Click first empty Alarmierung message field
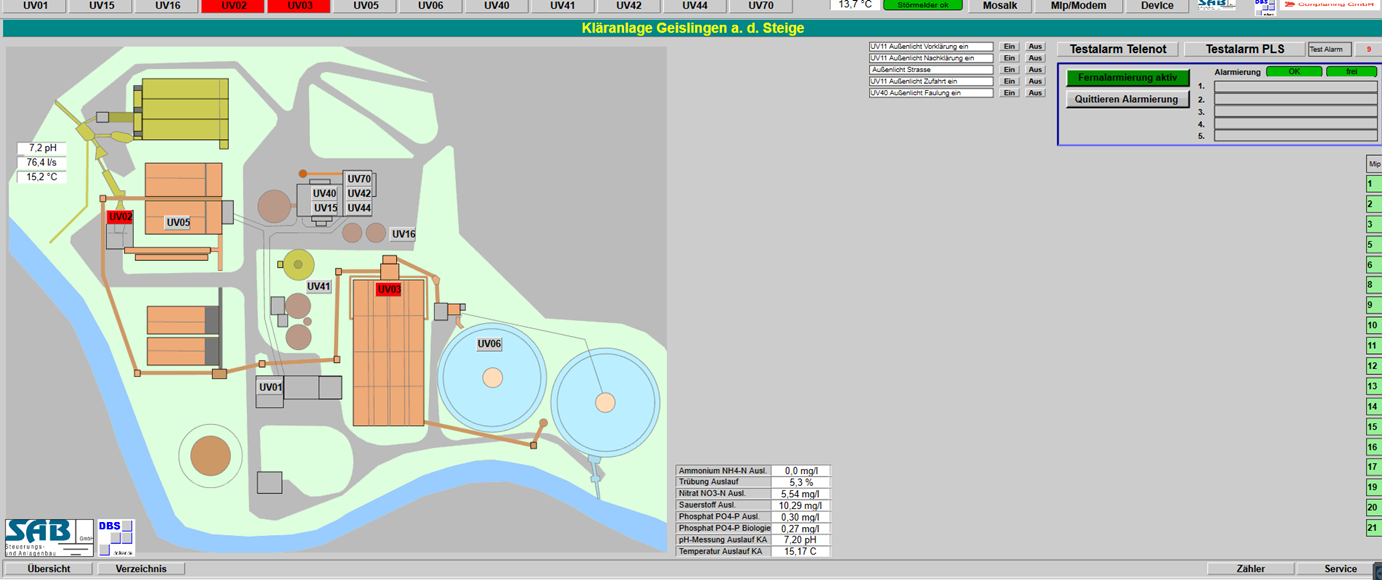 (x=1294, y=87)
